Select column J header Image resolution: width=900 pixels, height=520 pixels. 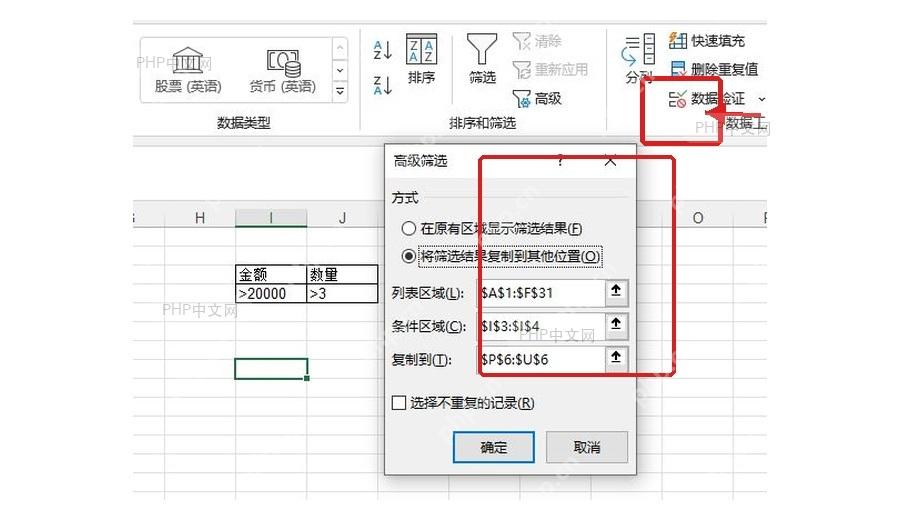pyautogui.click(x=343, y=218)
